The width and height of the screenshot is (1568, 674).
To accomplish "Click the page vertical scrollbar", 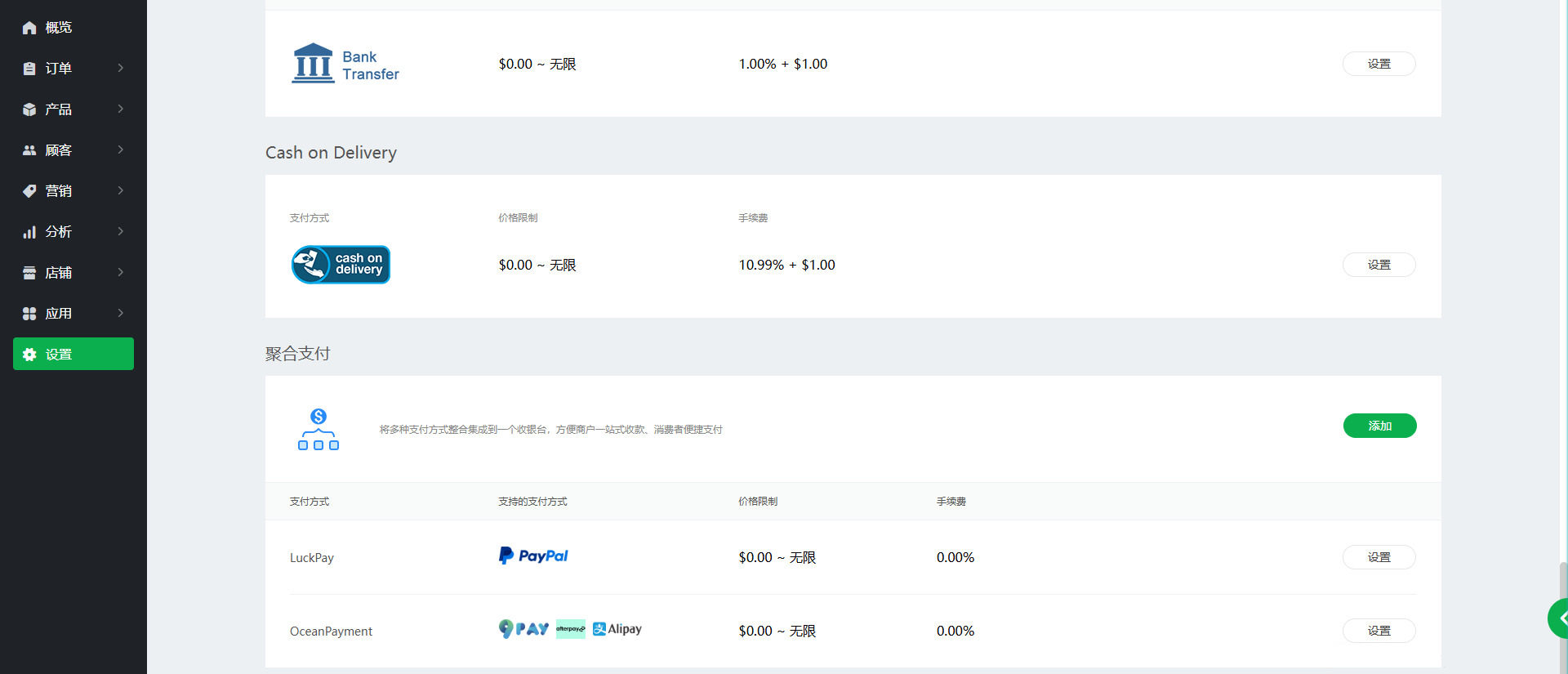I will click(1563, 613).
